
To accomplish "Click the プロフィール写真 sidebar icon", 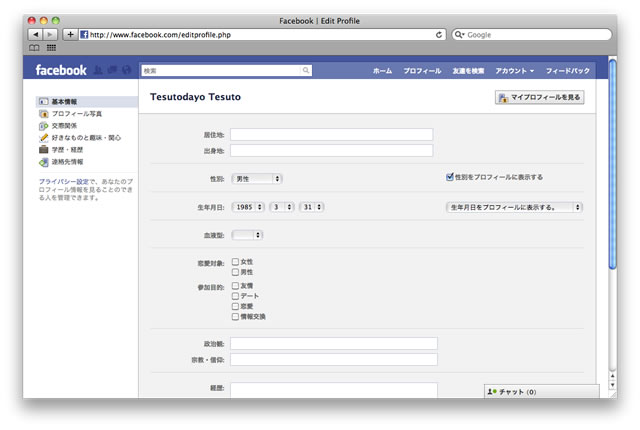I will tap(44, 113).
